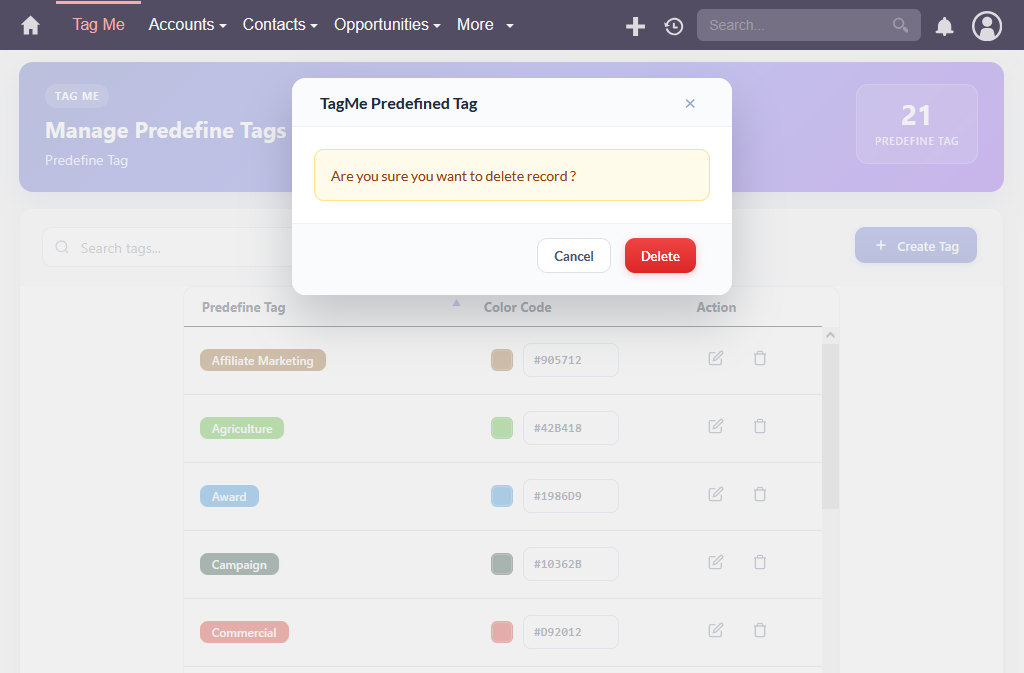Click the Commercial tag badge

[244, 632]
